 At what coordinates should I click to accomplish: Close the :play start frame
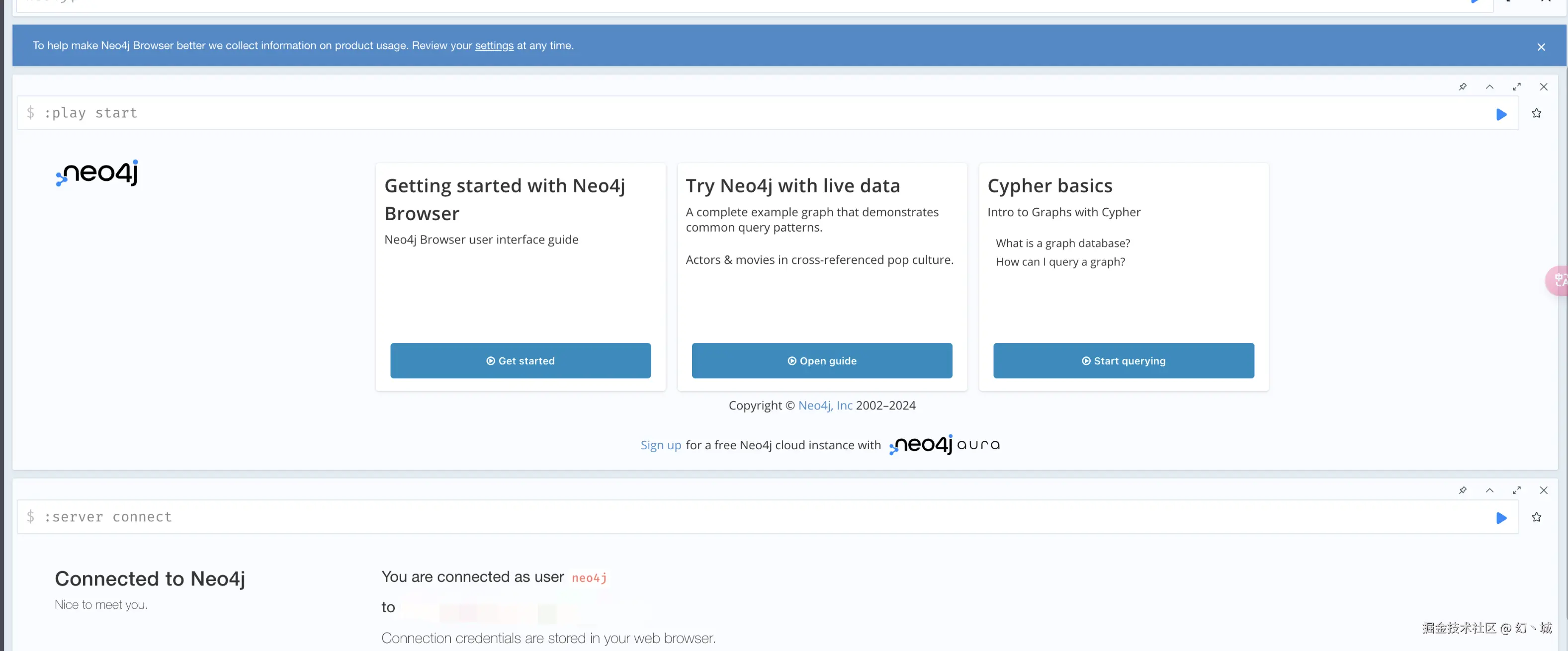coord(1543,87)
